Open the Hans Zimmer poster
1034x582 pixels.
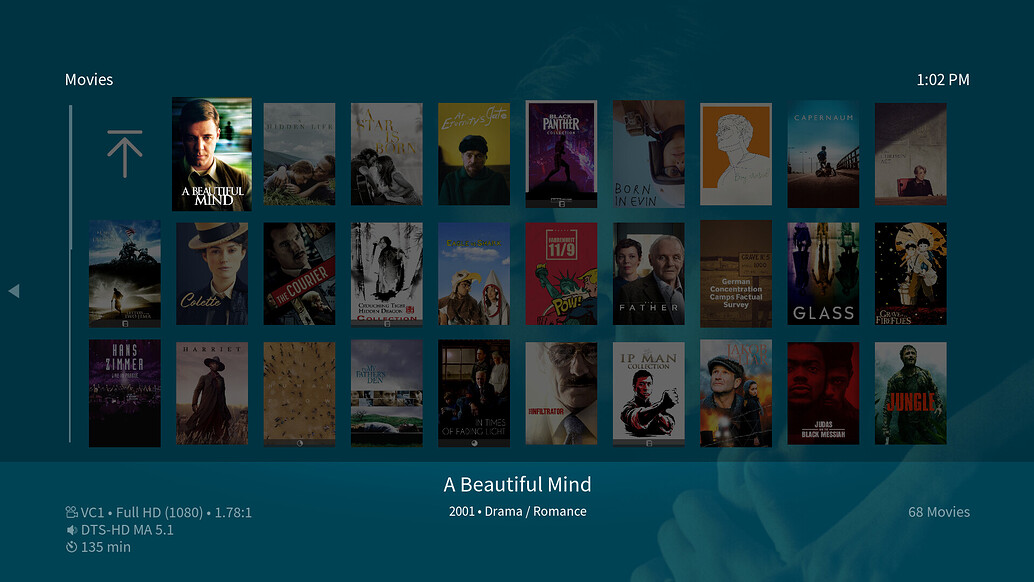125,393
